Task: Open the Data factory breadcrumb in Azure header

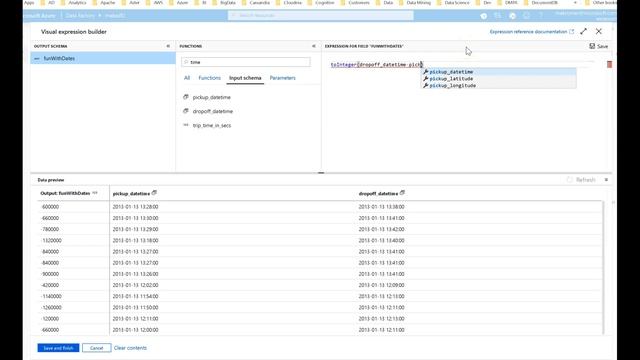Action: (x=80, y=16)
